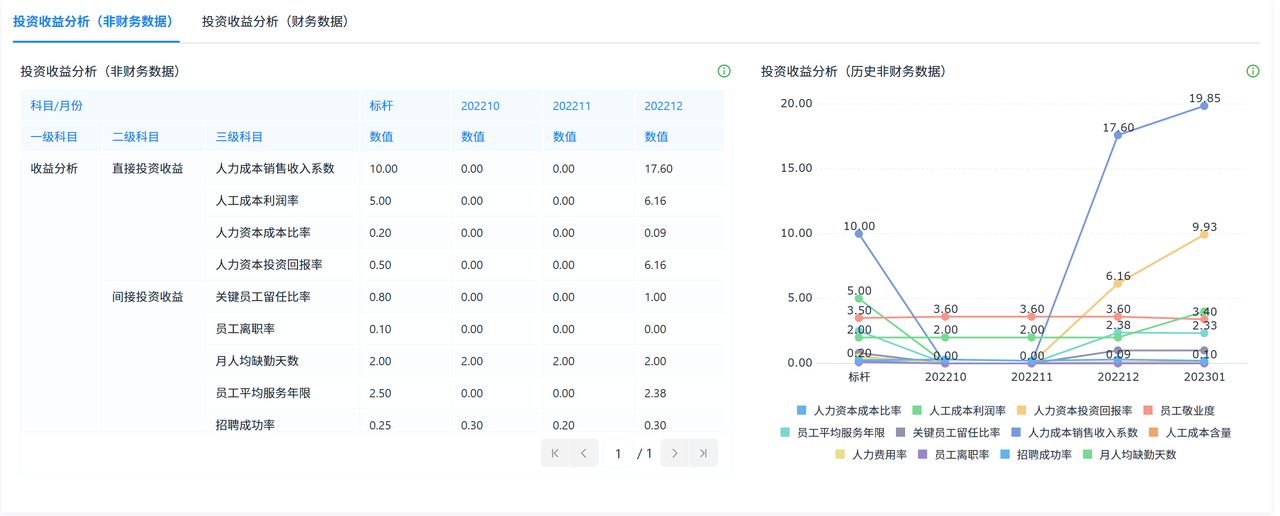Click the 19.85 data point on chart
The width and height of the screenshot is (1280, 516).
1204,105
